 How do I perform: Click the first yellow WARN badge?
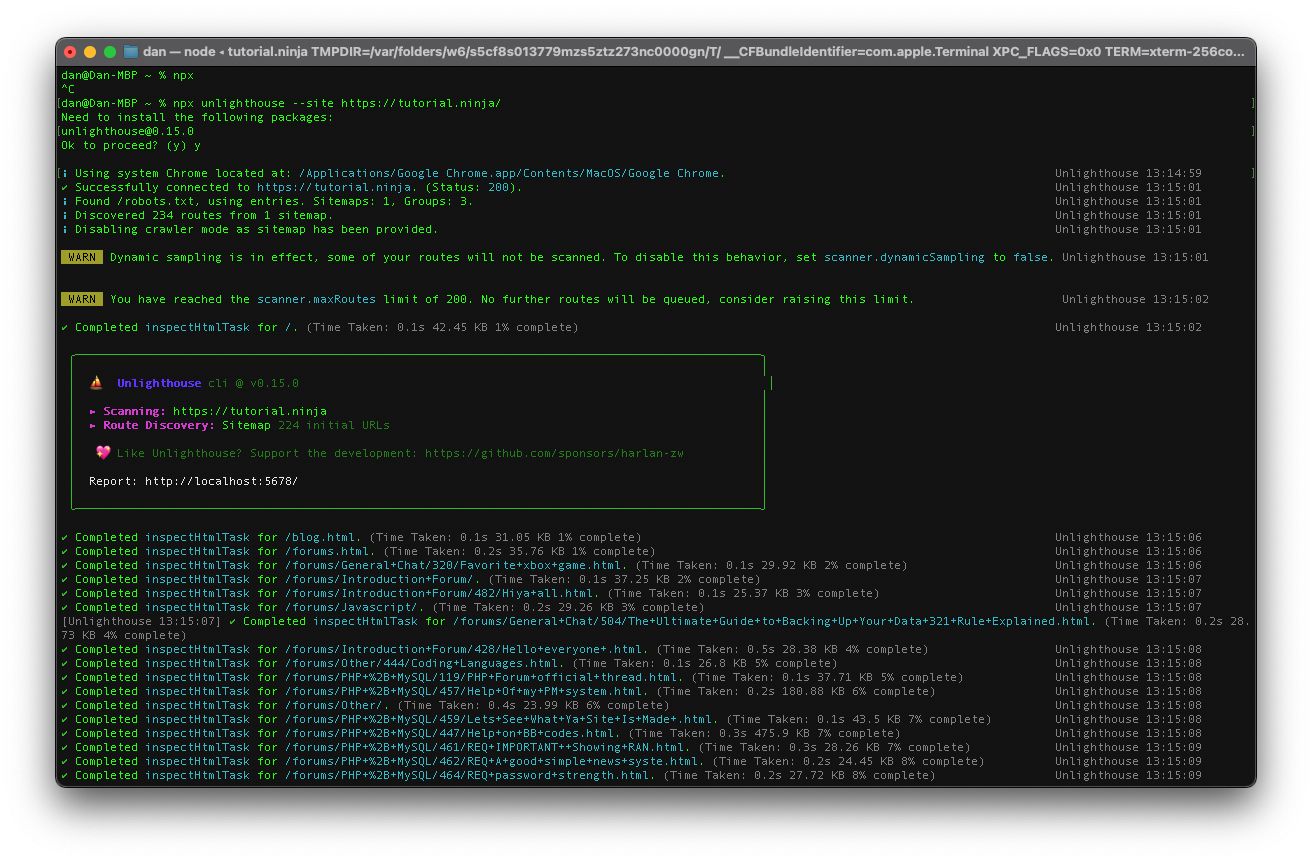coord(81,257)
